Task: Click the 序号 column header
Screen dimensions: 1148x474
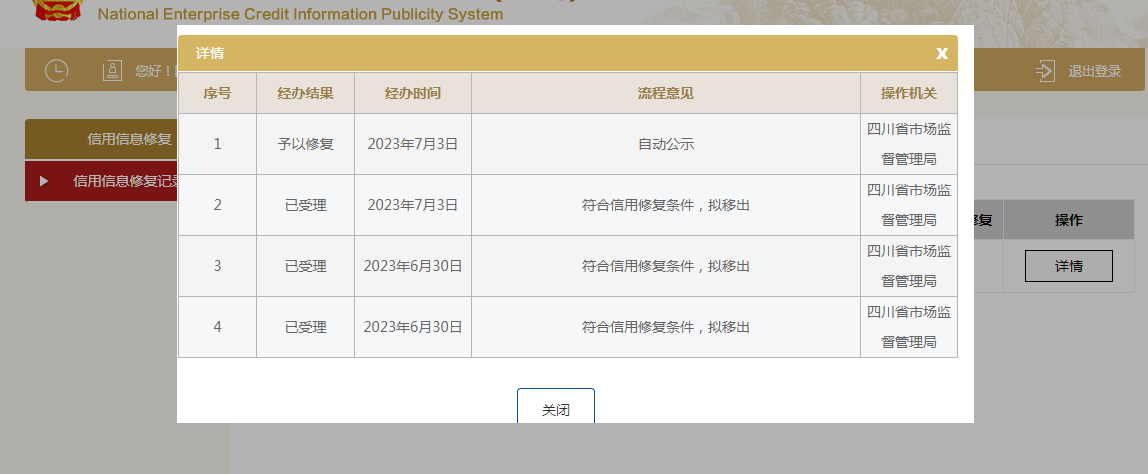Action: [x=217, y=93]
